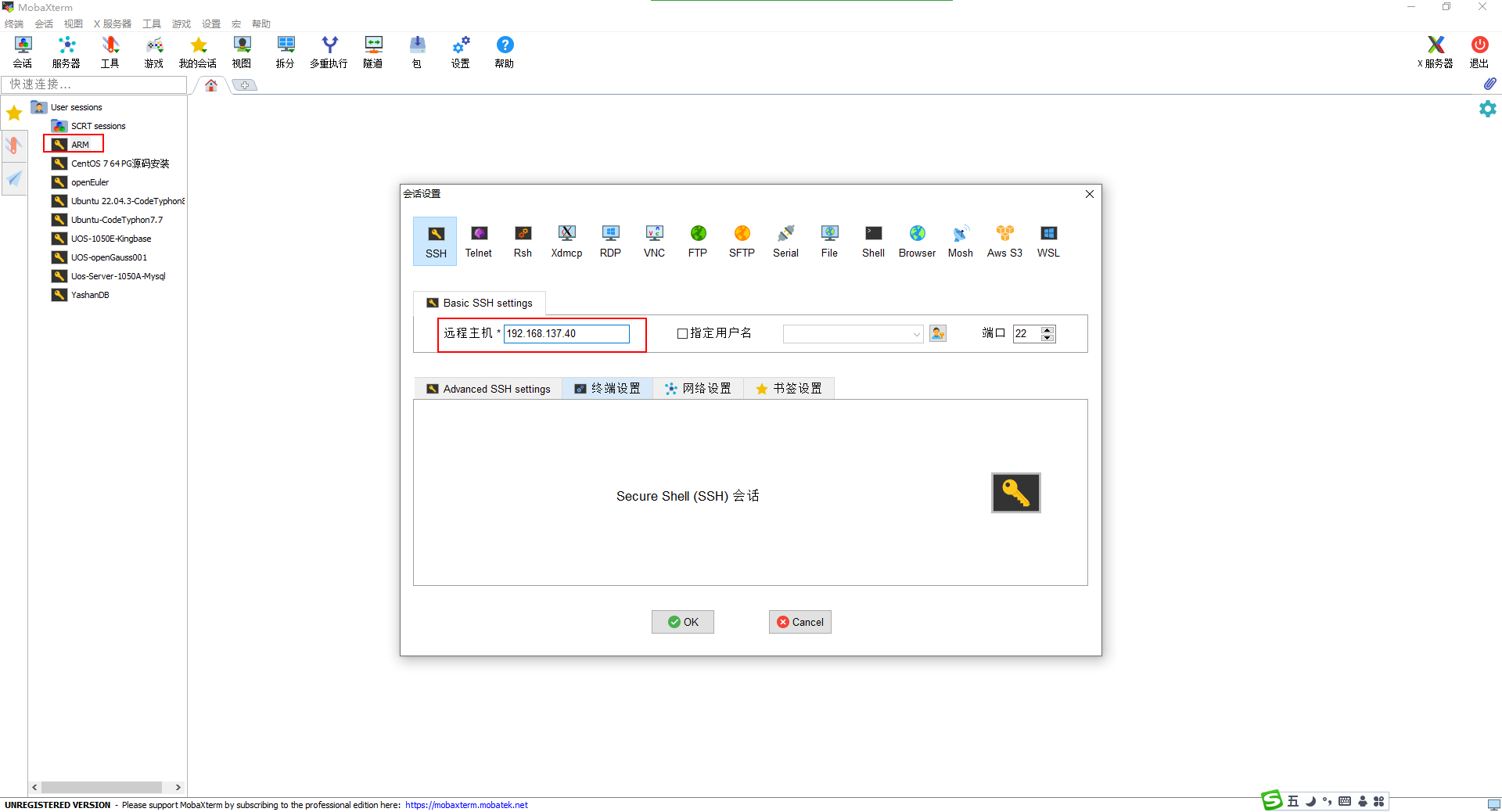
Task: Open 隧道 tunneling toolbar icon
Action: (x=373, y=52)
